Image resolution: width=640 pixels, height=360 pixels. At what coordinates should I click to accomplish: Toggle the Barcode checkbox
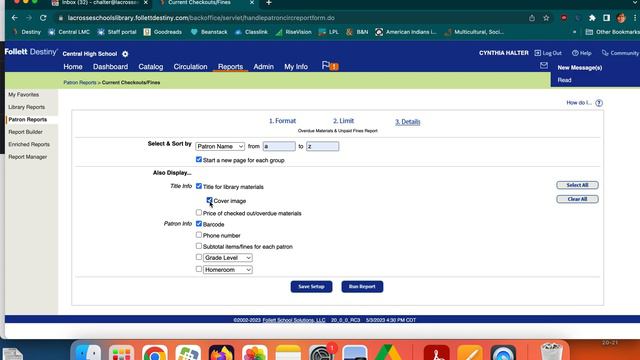tap(199, 224)
